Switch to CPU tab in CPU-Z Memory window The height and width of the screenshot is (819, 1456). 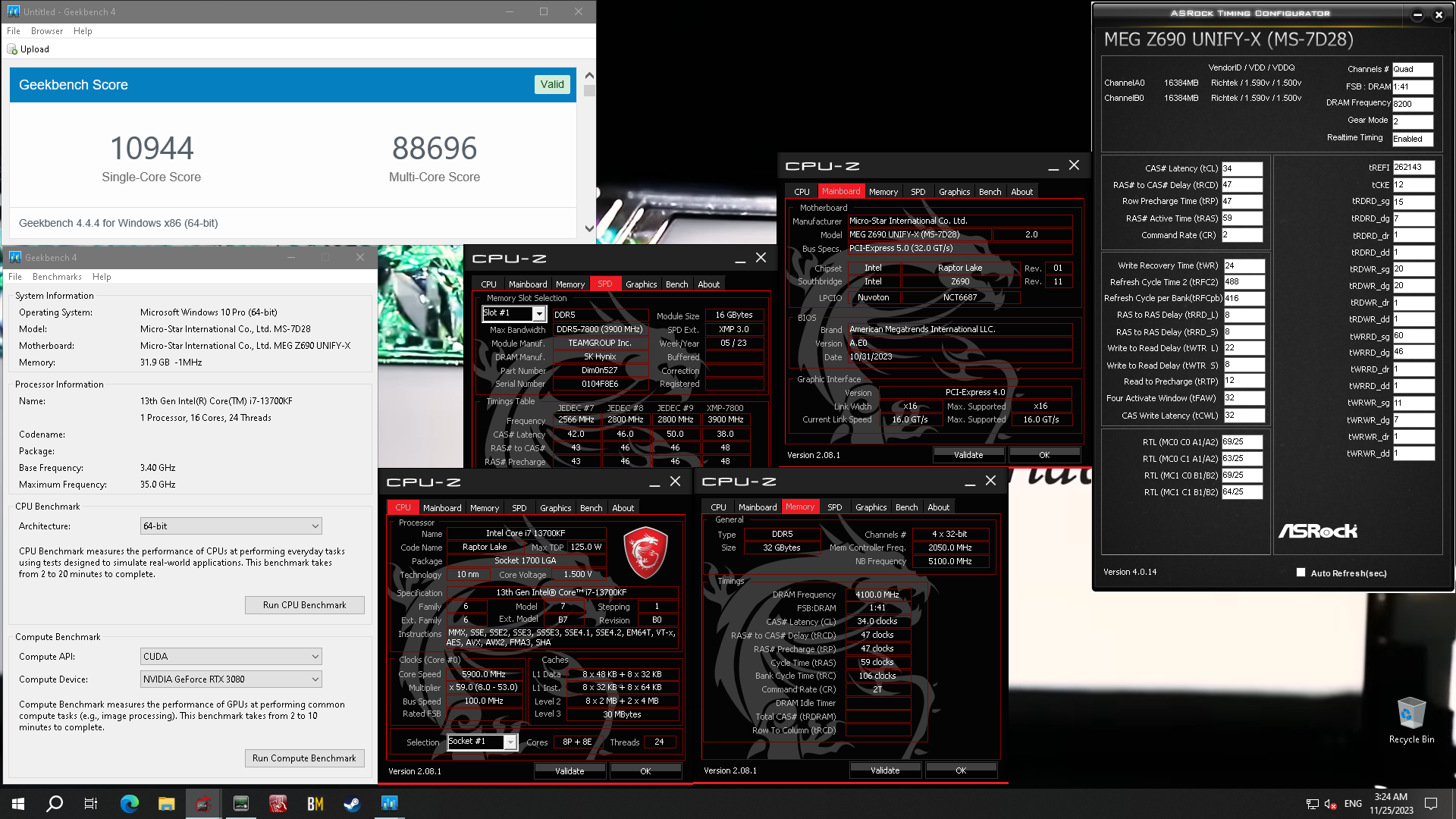pyautogui.click(x=718, y=507)
